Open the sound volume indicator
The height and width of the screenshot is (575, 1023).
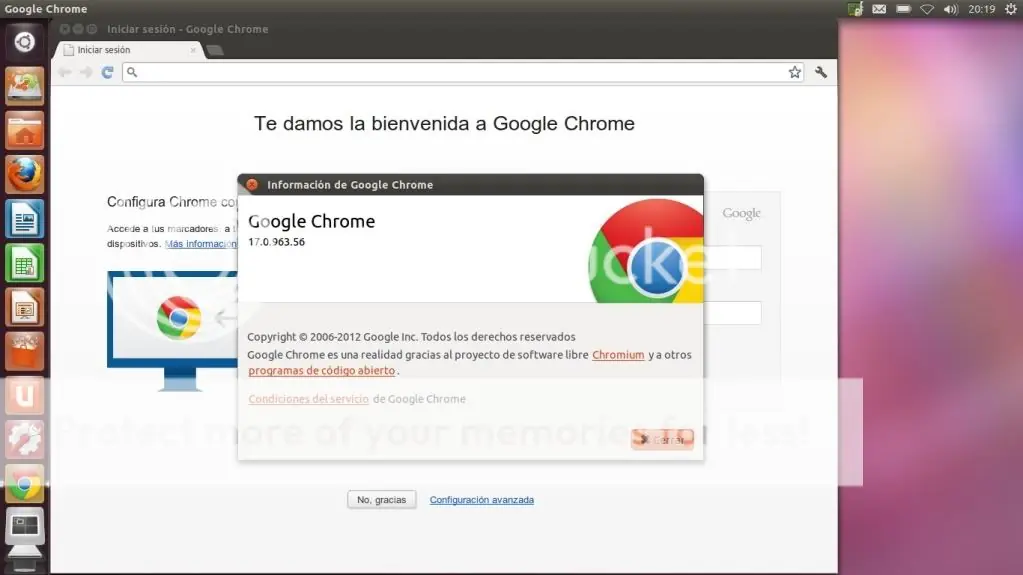(x=951, y=9)
